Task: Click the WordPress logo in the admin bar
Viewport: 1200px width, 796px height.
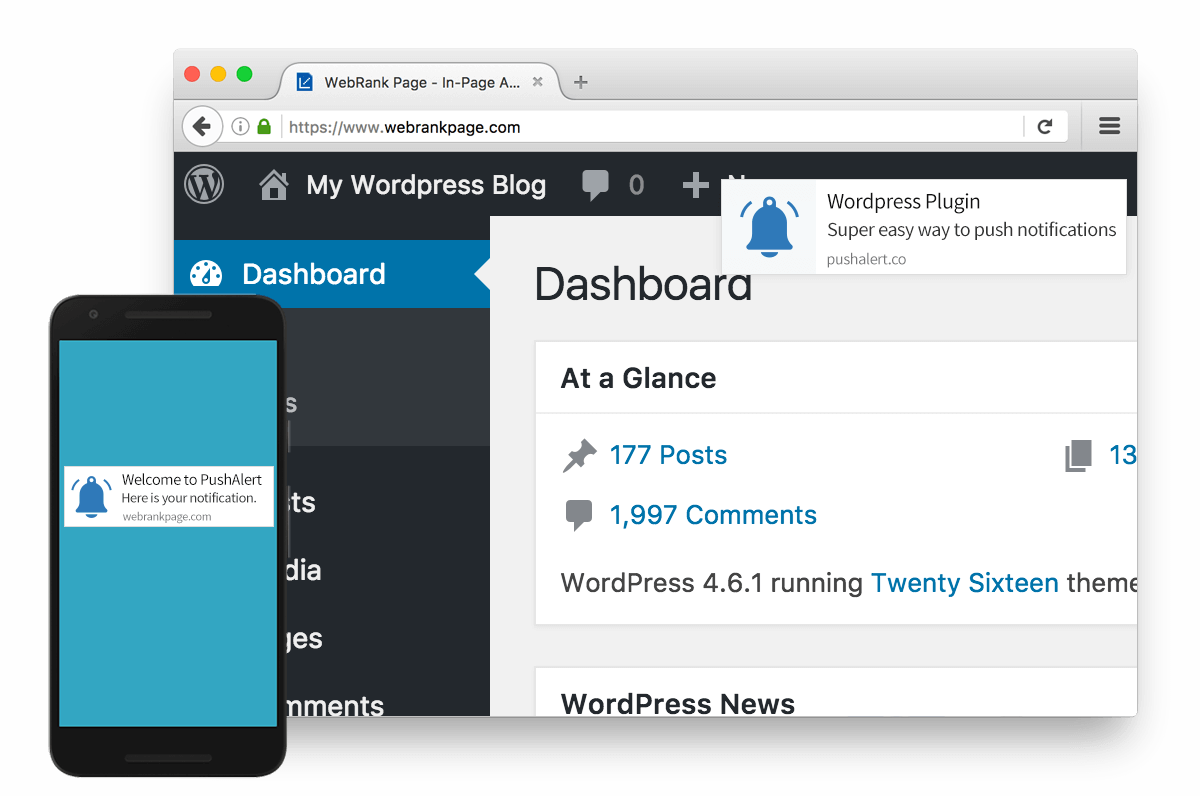Action: click(x=204, y=184)
